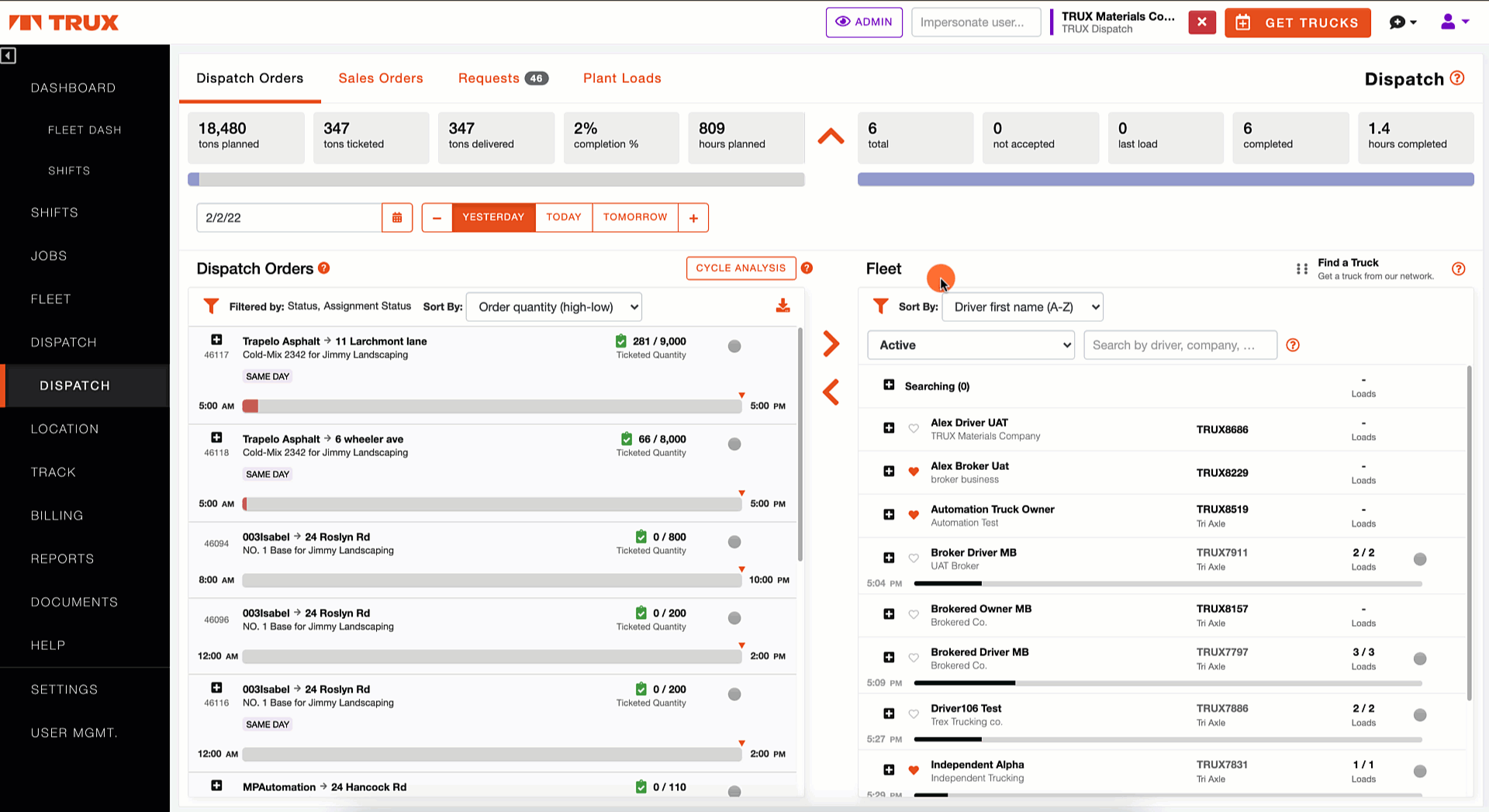Unfavorite Independent Alpha heart
Screen dimensions: 1489x812
pyautogui.click(x=914, y=771)
